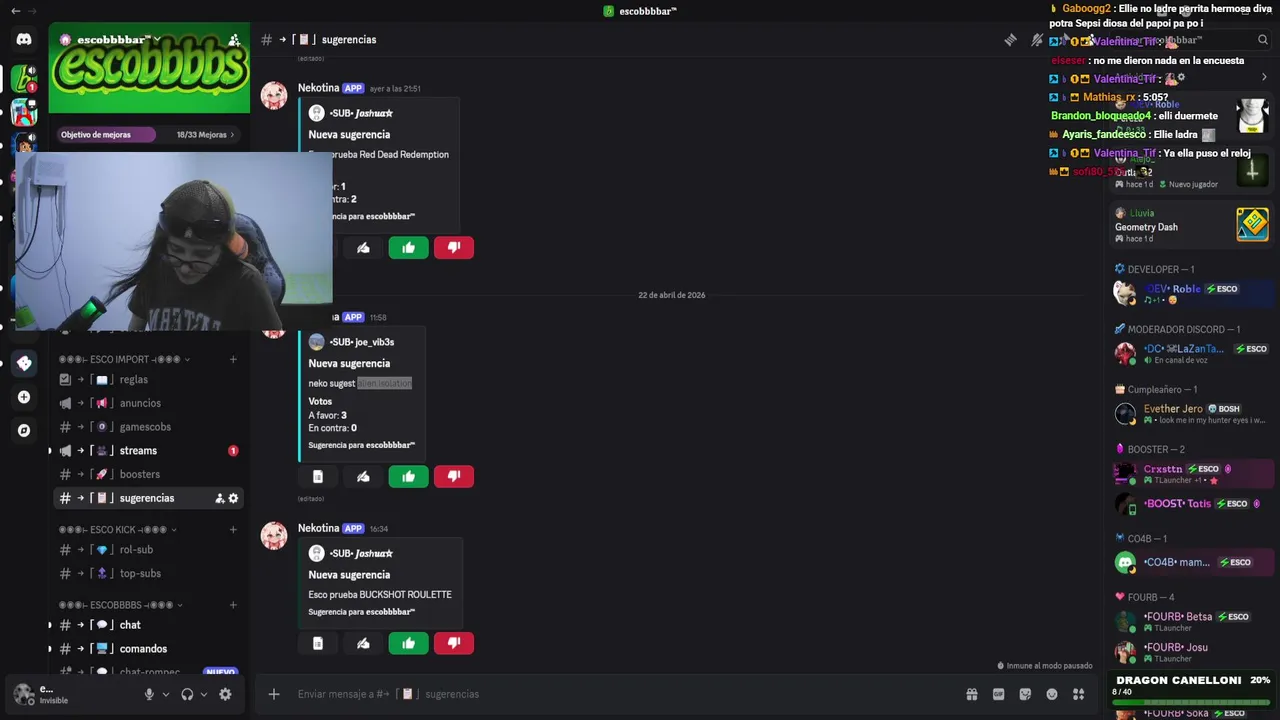Downvote Red Dead Redemption suggestion with red thumb
This screenshot has width=1280, height=720.
454,248
